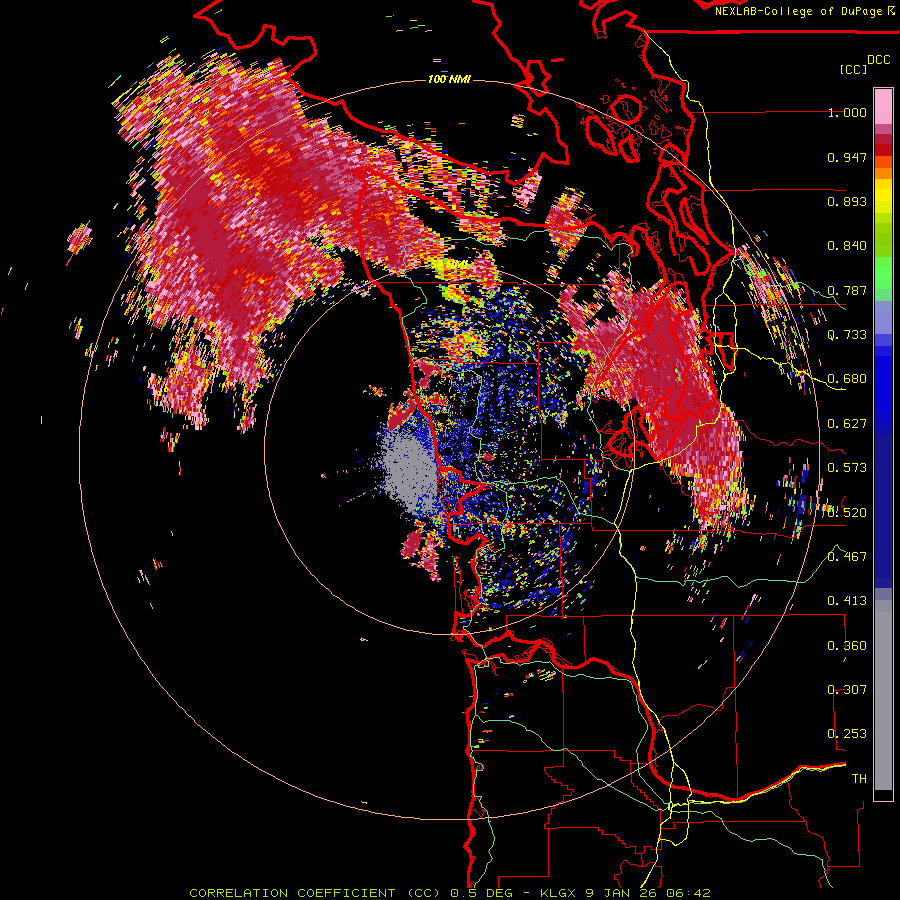Click the KLGX station identifier

point(560,893)
